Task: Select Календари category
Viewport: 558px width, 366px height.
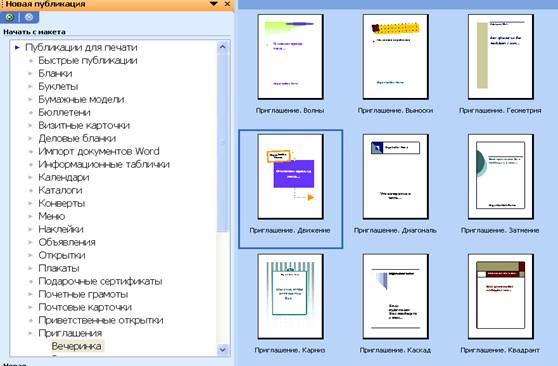Action: (64, 177)
